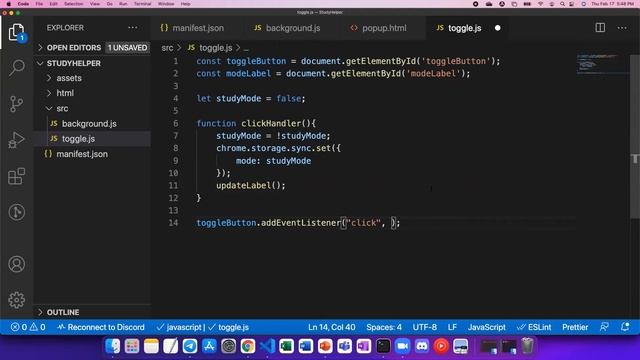Click the errors and warnings count in status bar

tap(28, 327)
